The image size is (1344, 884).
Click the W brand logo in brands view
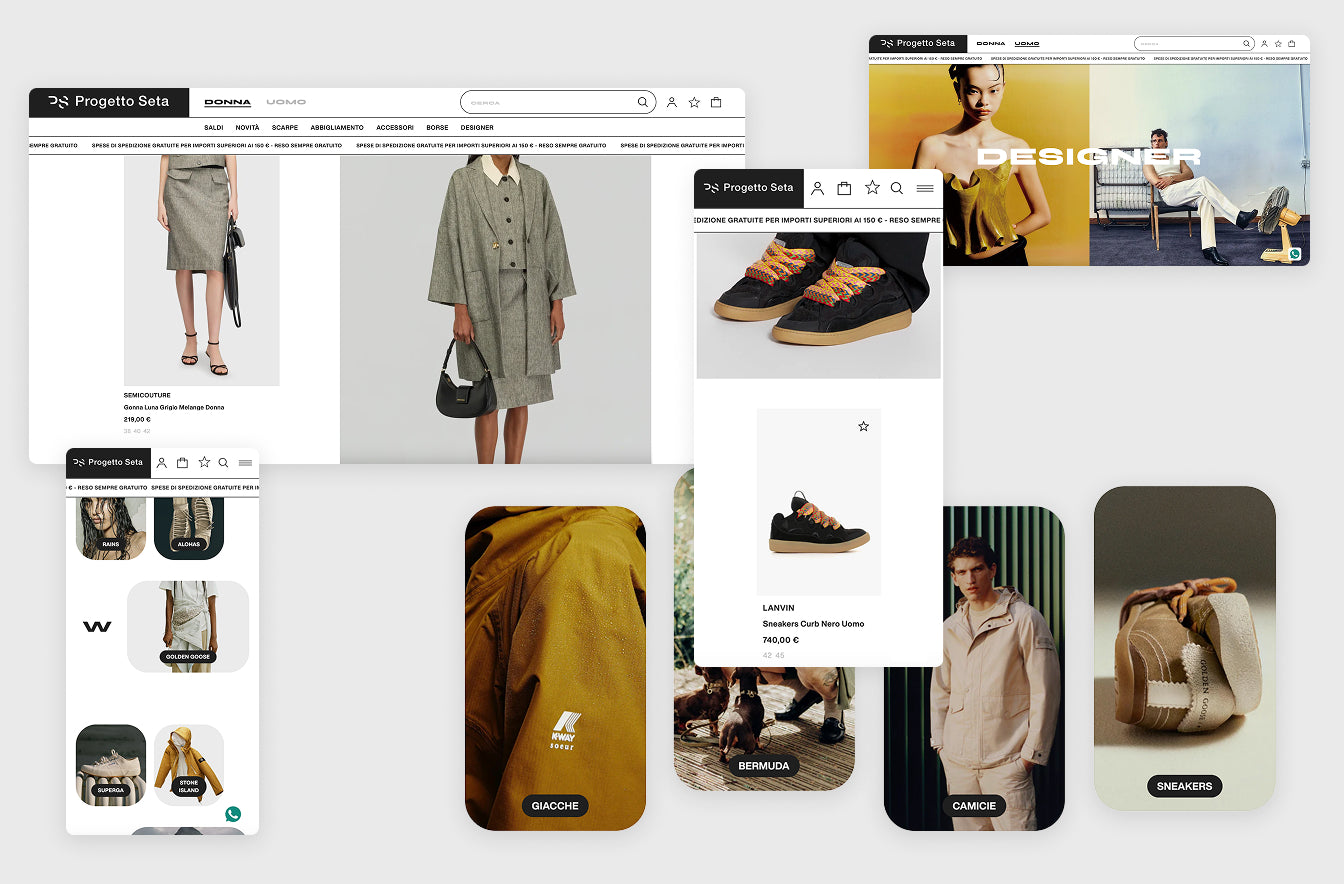tap(97, 627)
